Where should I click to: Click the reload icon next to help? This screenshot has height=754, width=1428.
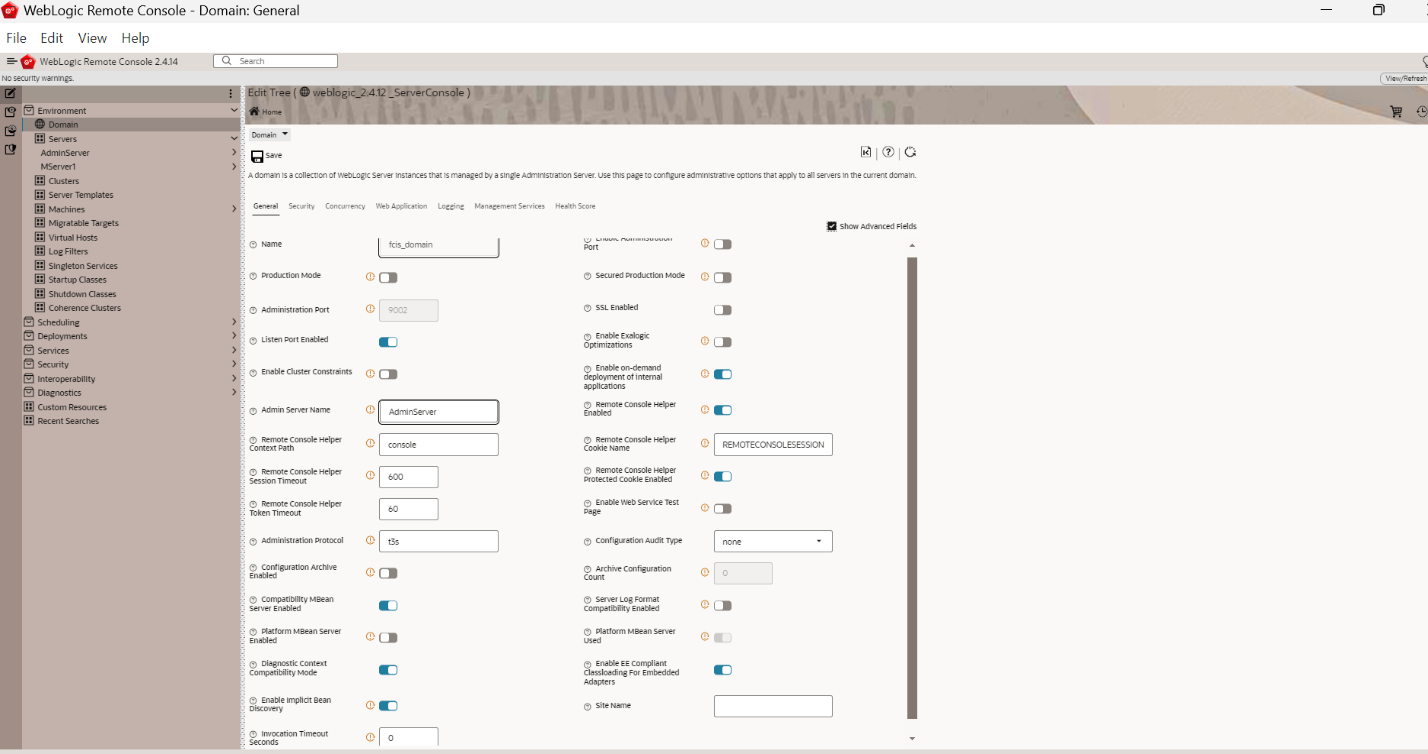click(911, 152)
